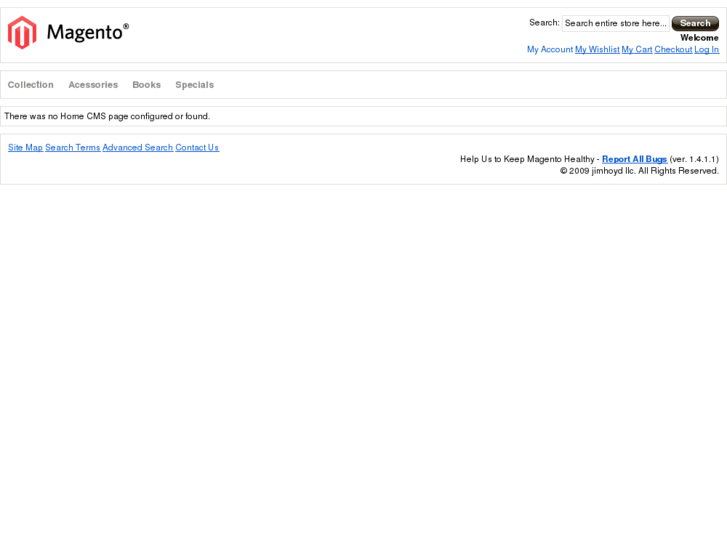Go to Advanced Search
The height and width of the screenshot is (545, 727).
(138, 147)
